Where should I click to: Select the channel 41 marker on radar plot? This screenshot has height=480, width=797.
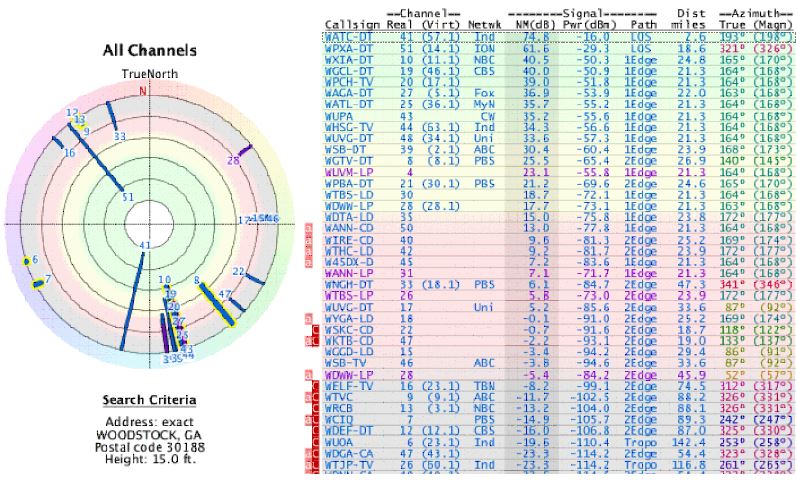tap(145, 245)
